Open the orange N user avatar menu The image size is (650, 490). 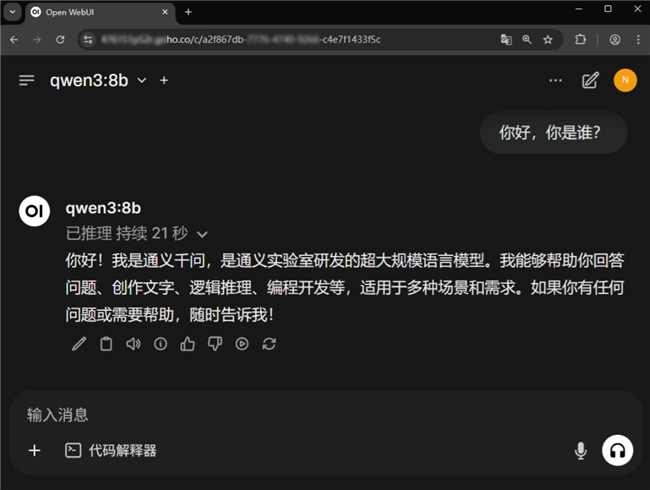pos(625,80)
